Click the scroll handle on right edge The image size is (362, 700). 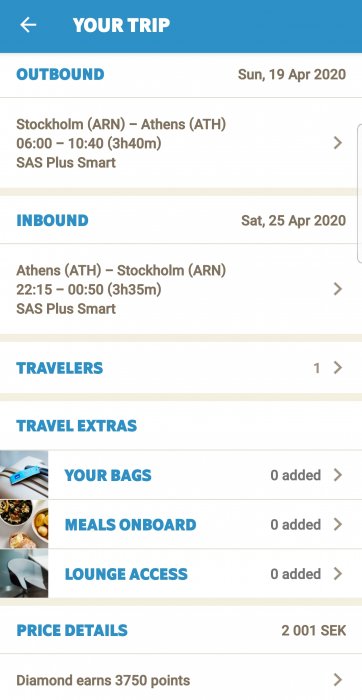pos(360,193)
